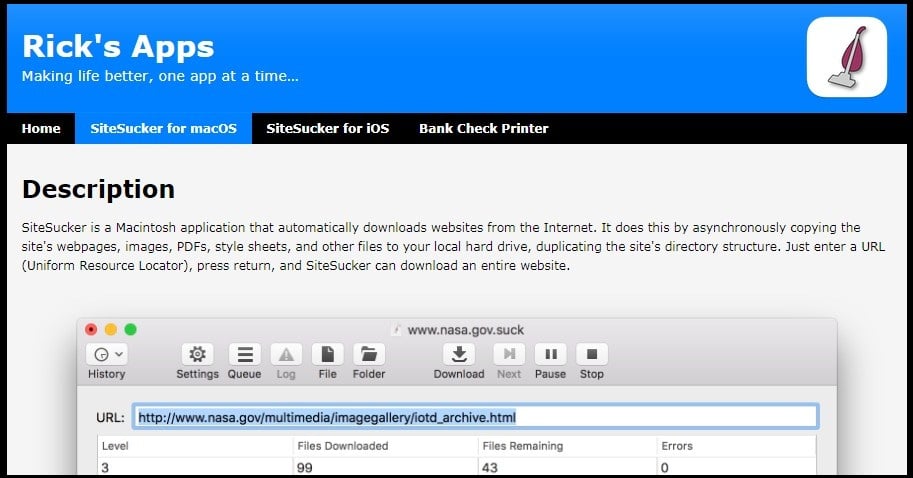Screen dimensions: 913x478
Task: Open Settings gear in SiteSucker toolbar
Action: point(197,354)
